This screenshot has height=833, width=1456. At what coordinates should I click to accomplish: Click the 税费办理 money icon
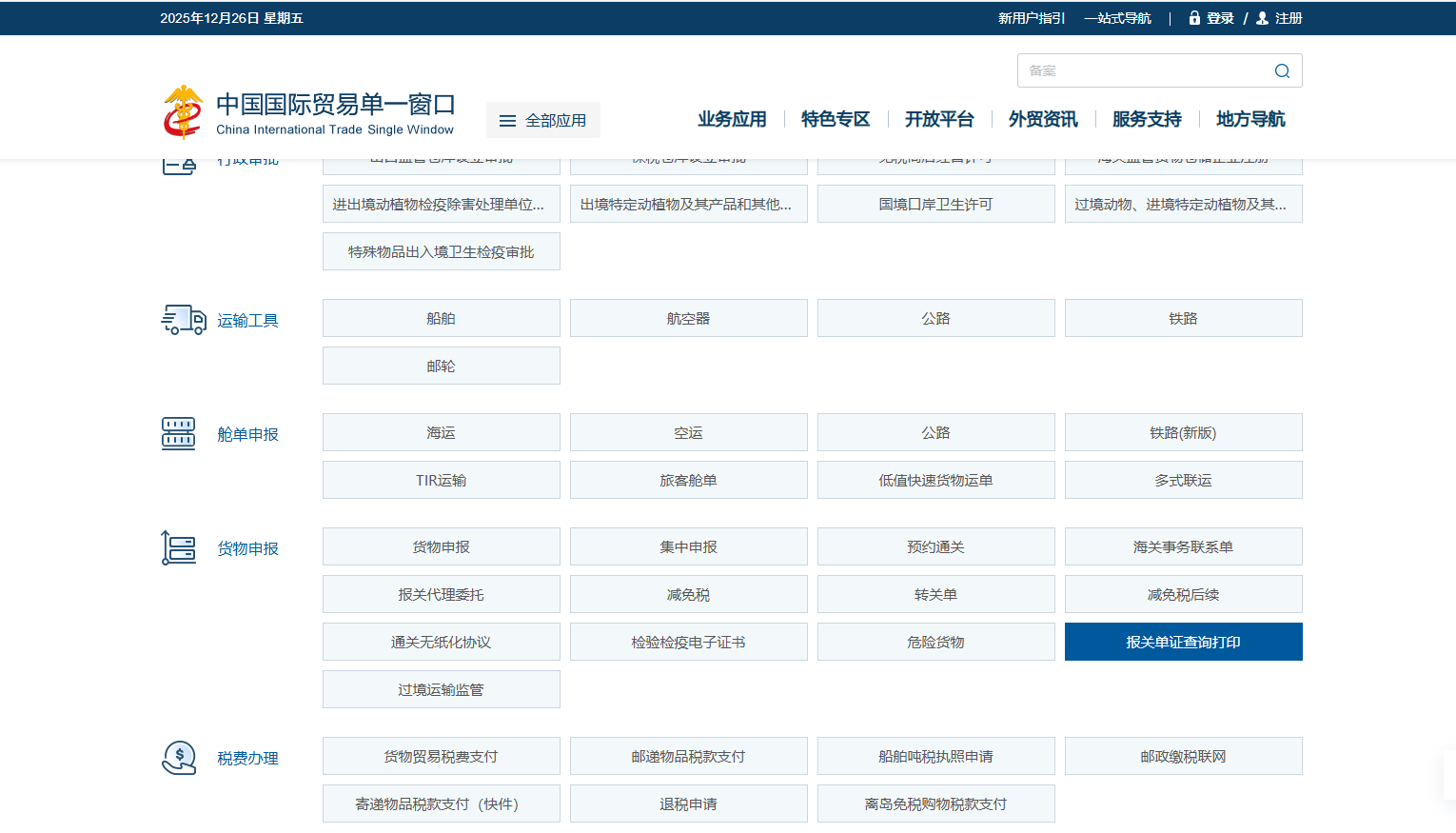[x=179, y=758]
